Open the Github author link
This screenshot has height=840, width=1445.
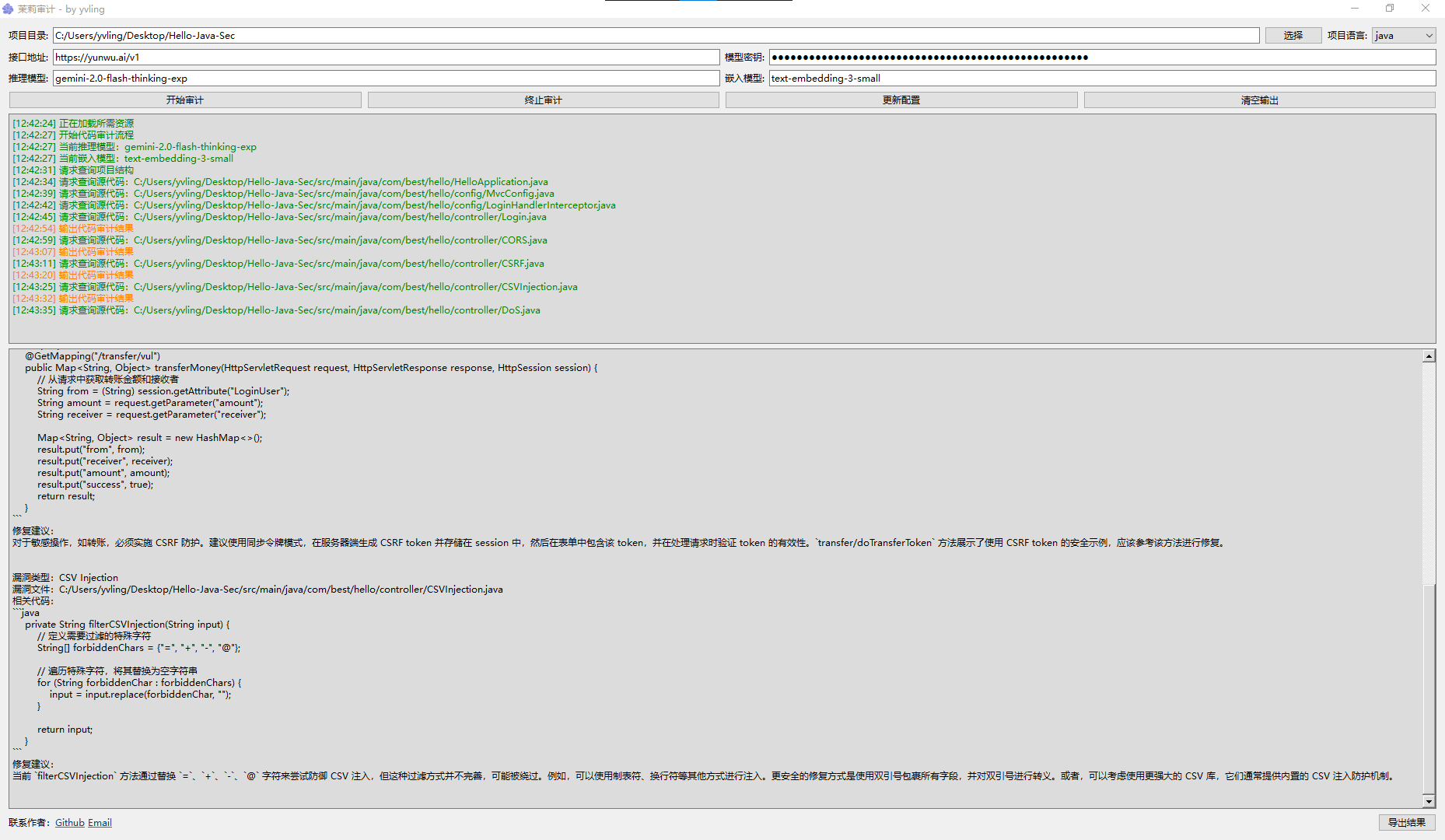pos(69,823)
